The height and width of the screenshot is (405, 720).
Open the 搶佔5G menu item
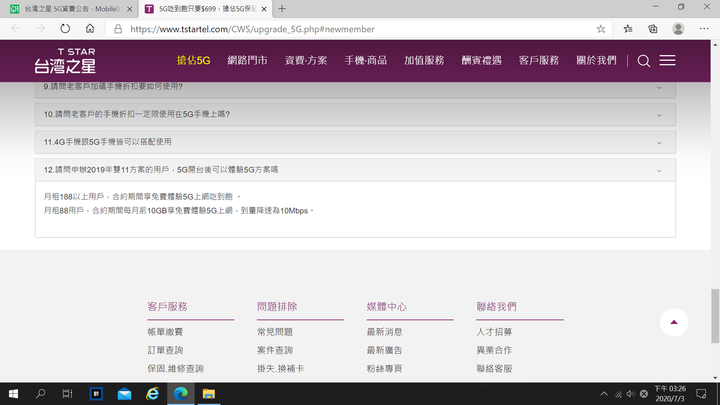194,60
